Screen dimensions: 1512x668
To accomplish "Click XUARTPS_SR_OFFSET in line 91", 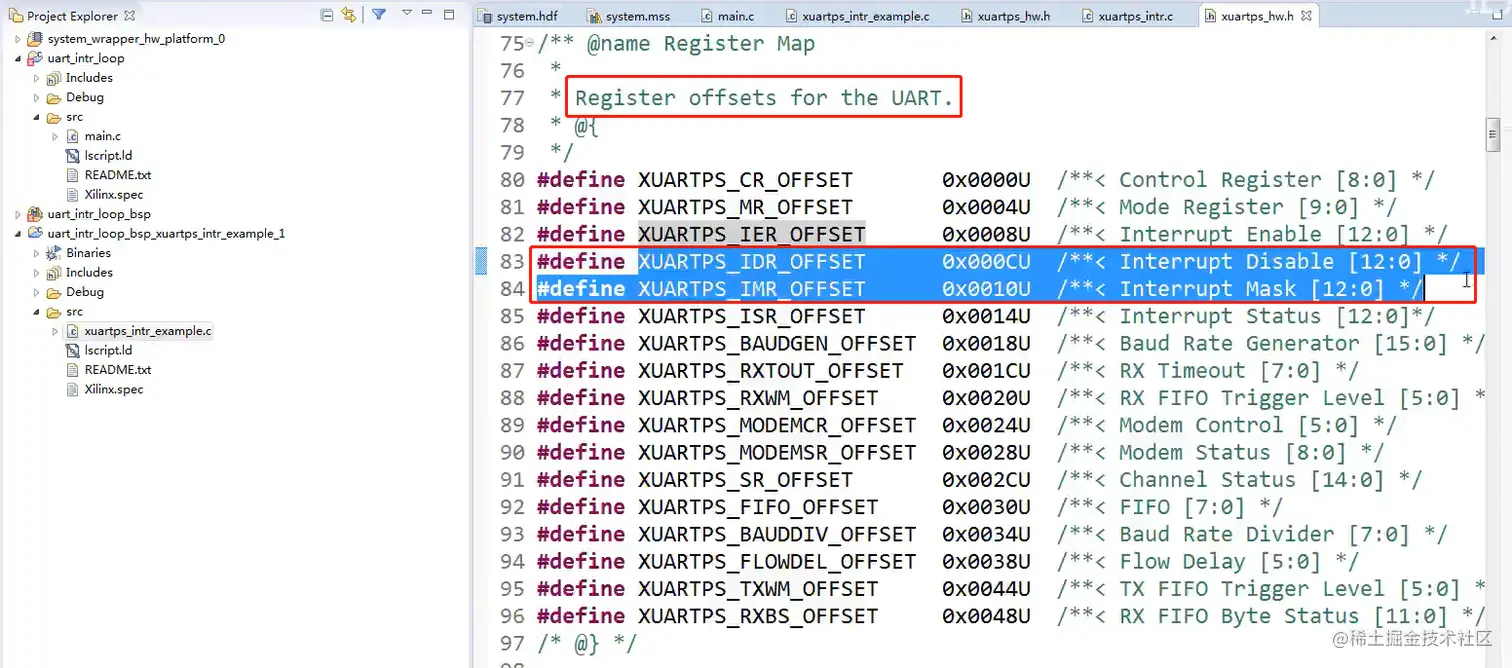I will [745, 480].
